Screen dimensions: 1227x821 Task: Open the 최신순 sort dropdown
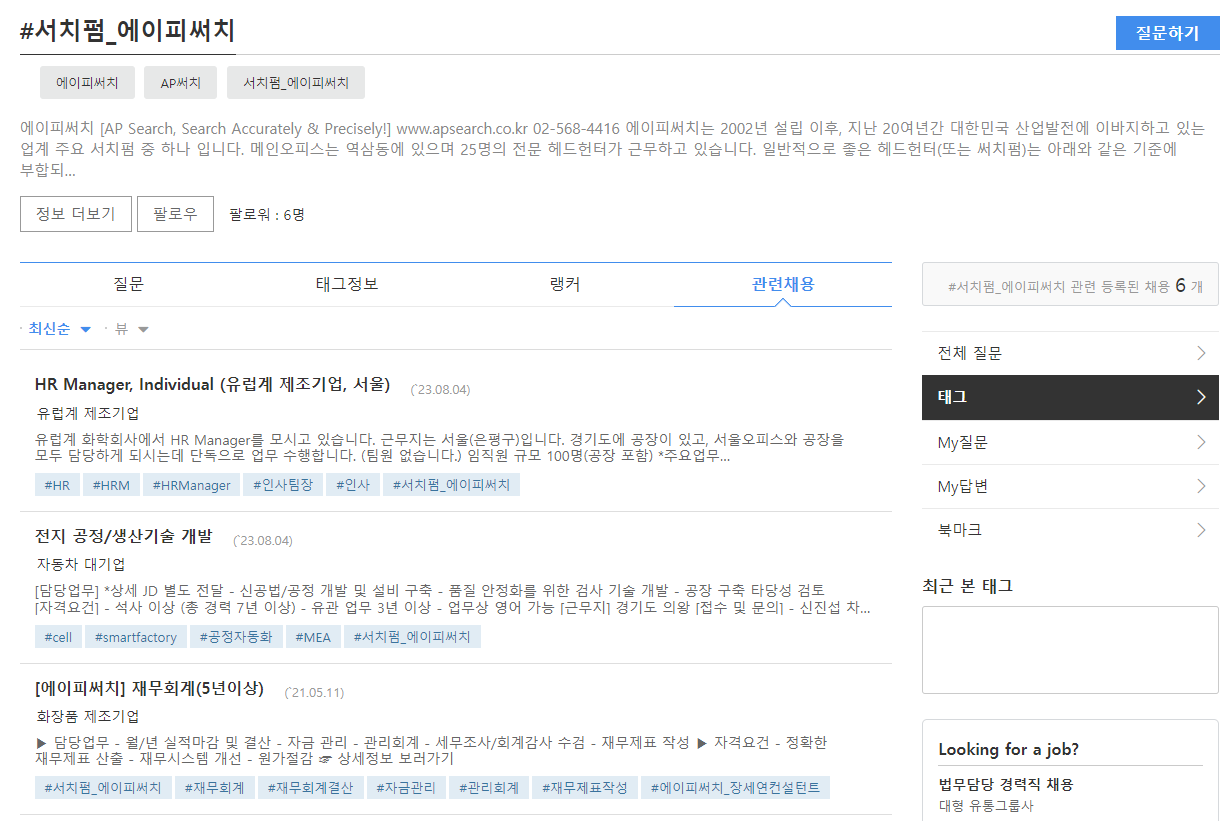59,329
